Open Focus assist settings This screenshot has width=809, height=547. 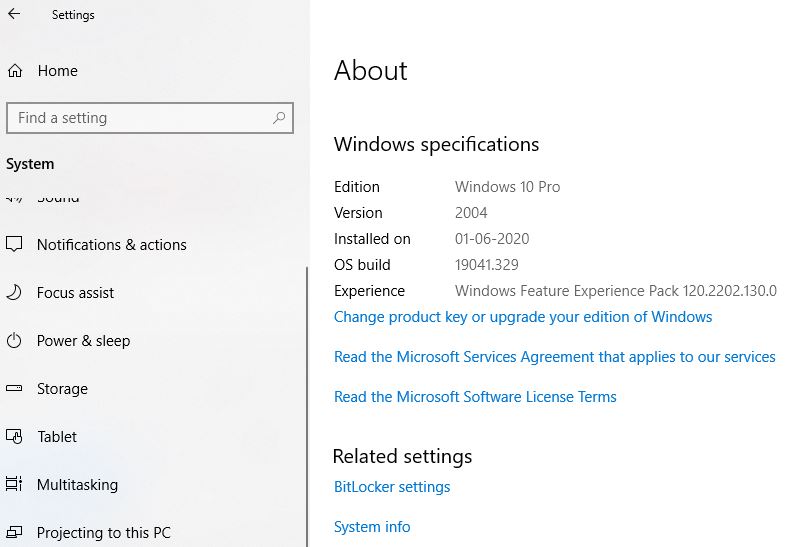[75, 293]
